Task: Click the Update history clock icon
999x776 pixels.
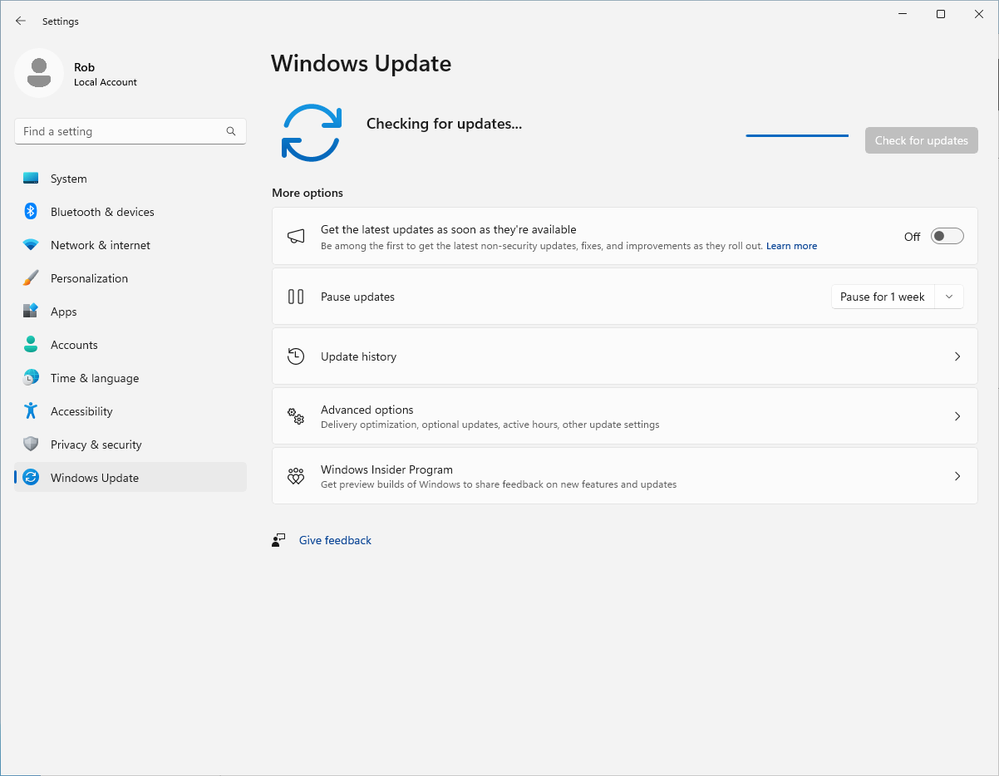Action: coord(296,356)
